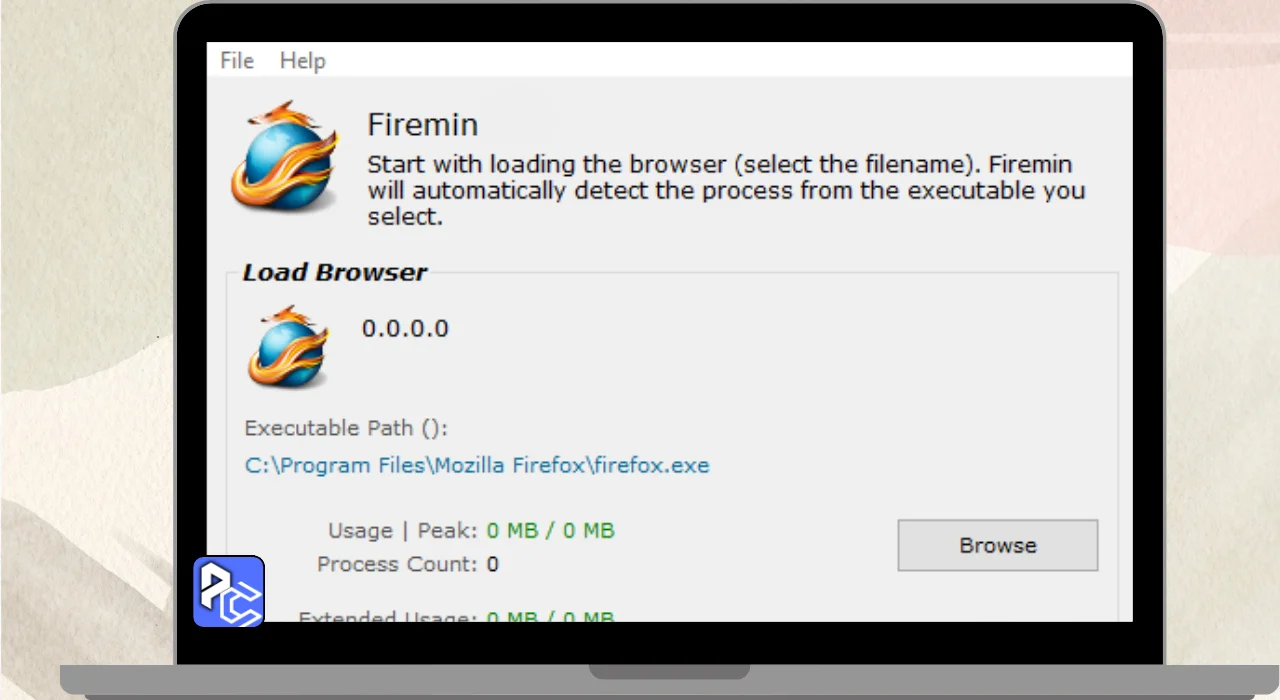Click the Process Count value 0
The width and height of the screenshot is (1280, 700).
[492, 564]
